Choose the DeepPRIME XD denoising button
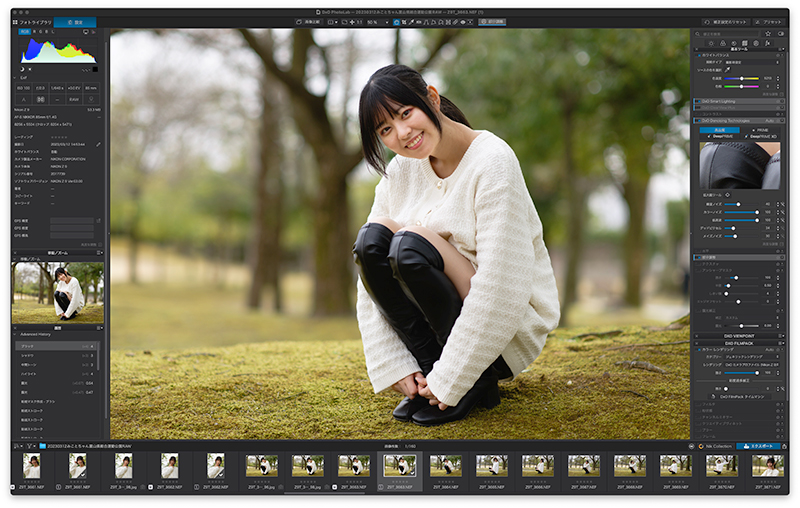The image size is (800, 508). [761, 137]
